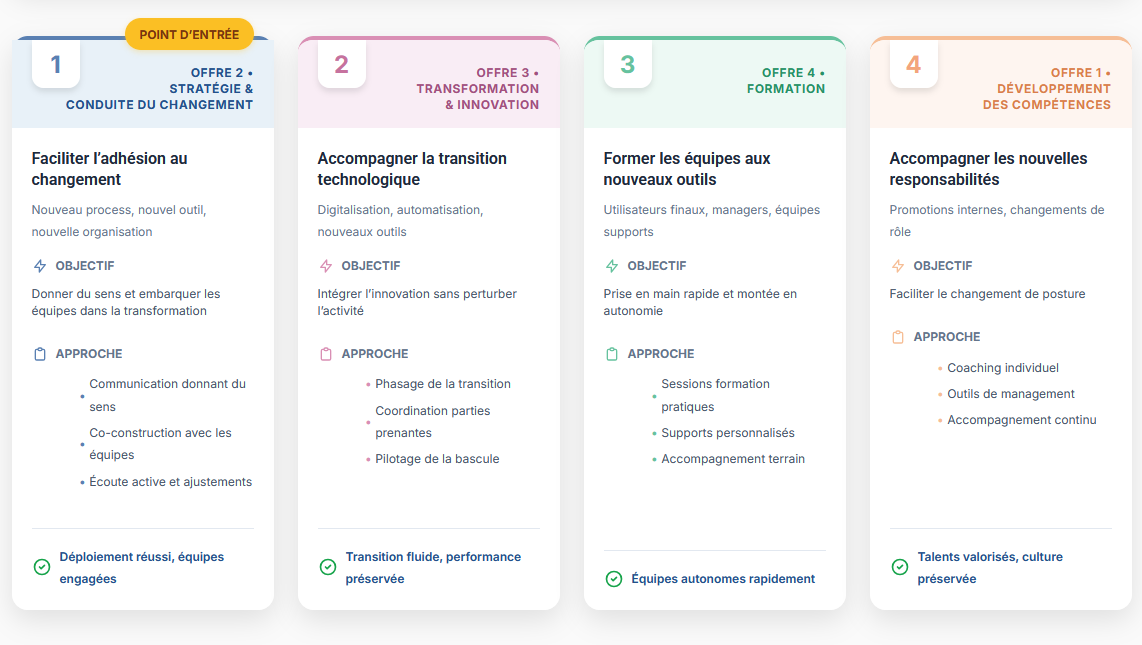
Task: Click the pink clipboard APPROCHE icon
Action: (326, 354)
